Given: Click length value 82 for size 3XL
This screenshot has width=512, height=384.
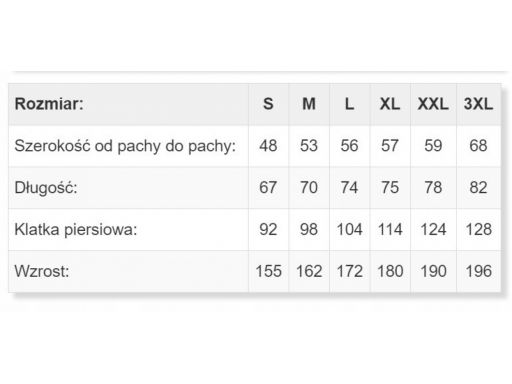Looking at the screenshot, I should (x=478, y=187).
